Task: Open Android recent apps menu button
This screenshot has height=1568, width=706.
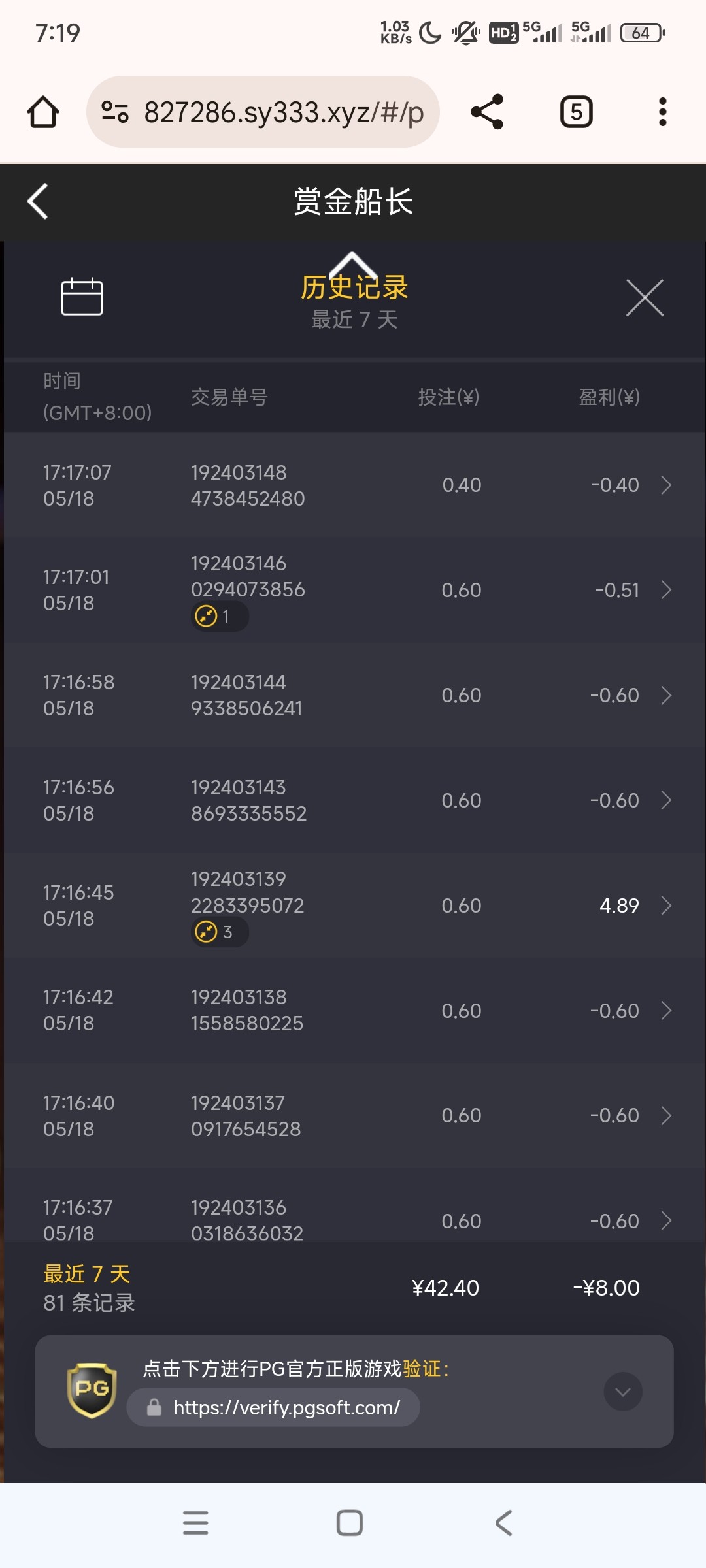Action: [195, 1523]
